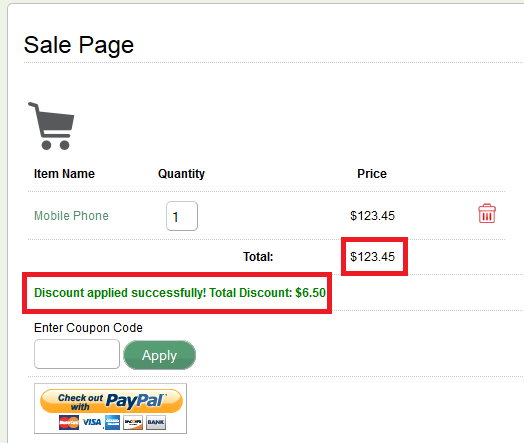Click the green discount applied message
This screenshot has width=524, height=443.
180,293
